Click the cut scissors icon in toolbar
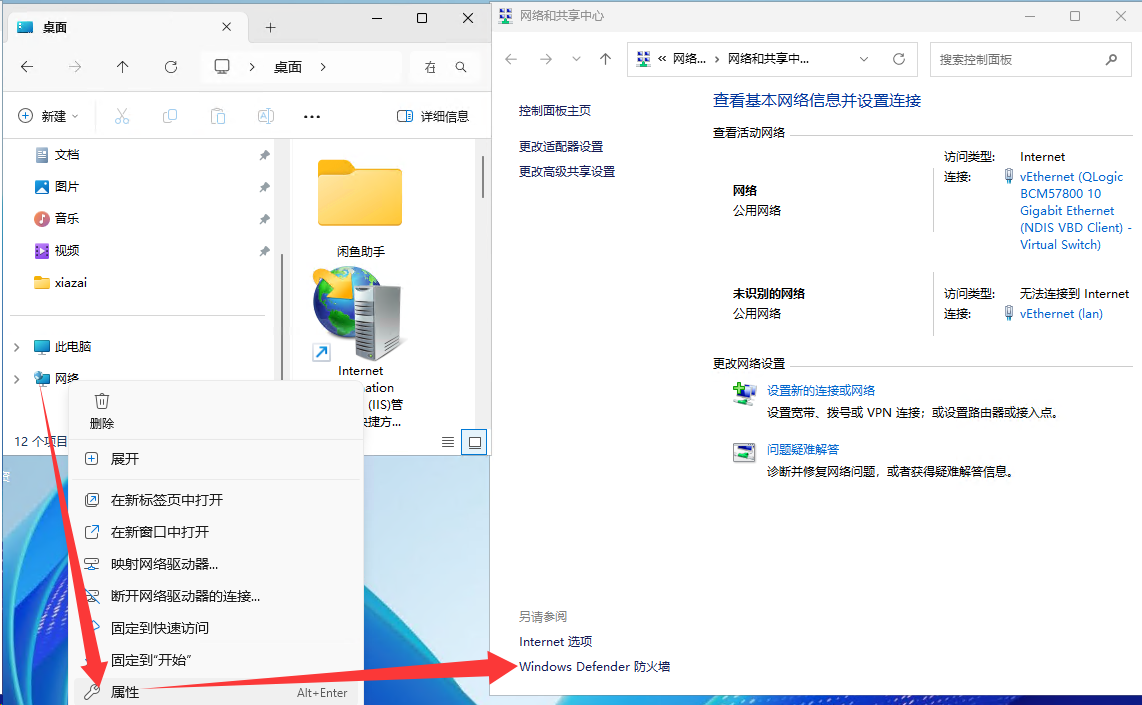 point(122,116)
